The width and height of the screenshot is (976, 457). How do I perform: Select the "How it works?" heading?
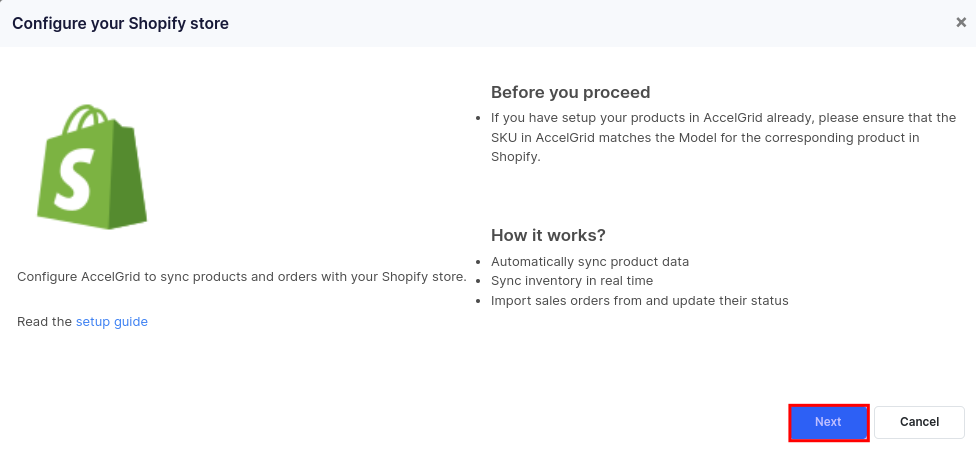tap(548, 235)
